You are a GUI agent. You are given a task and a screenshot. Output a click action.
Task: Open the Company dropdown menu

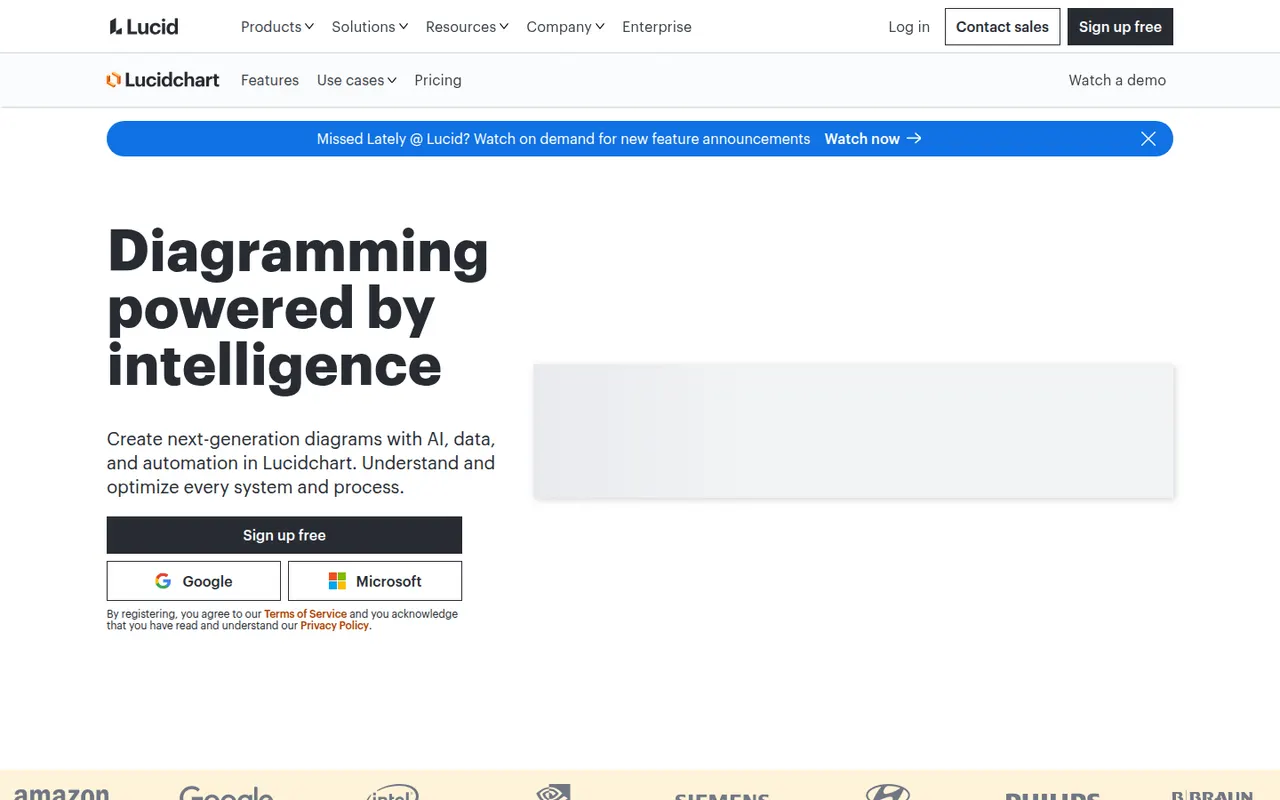tap(565, 27)
